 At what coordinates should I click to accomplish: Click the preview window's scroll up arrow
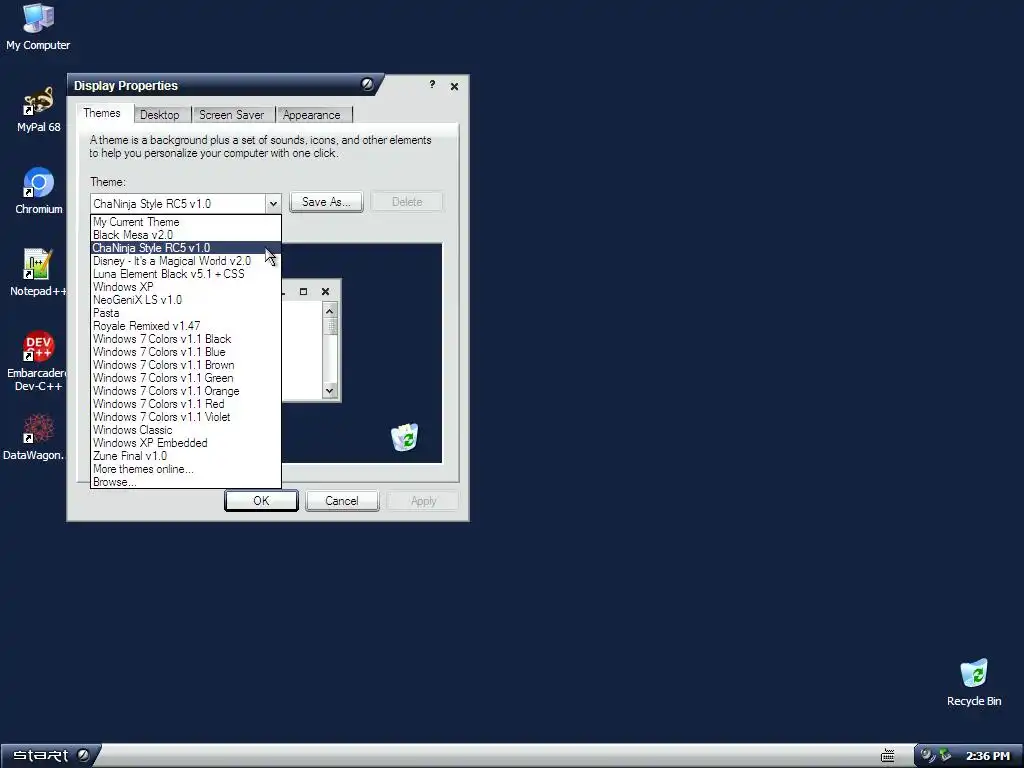(x=330, y=311)
